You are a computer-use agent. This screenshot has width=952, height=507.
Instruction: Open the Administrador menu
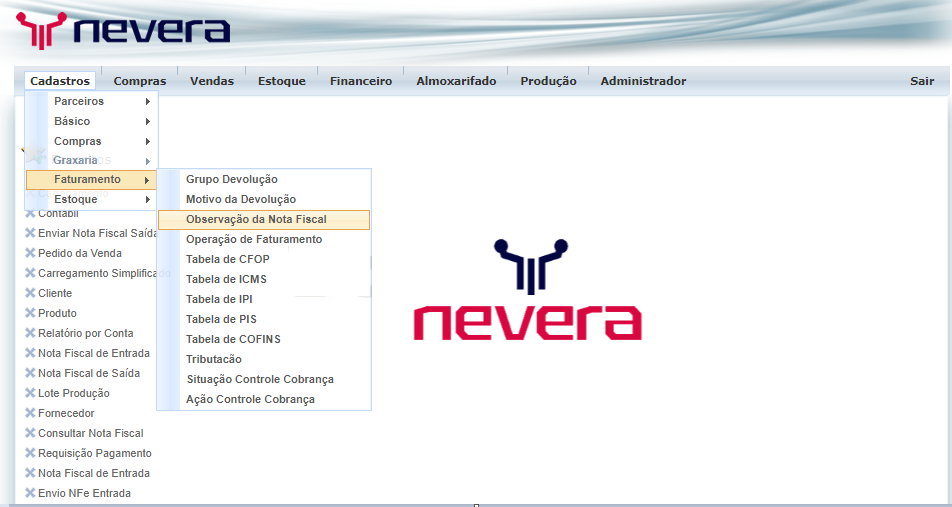(x=644, y=81)
